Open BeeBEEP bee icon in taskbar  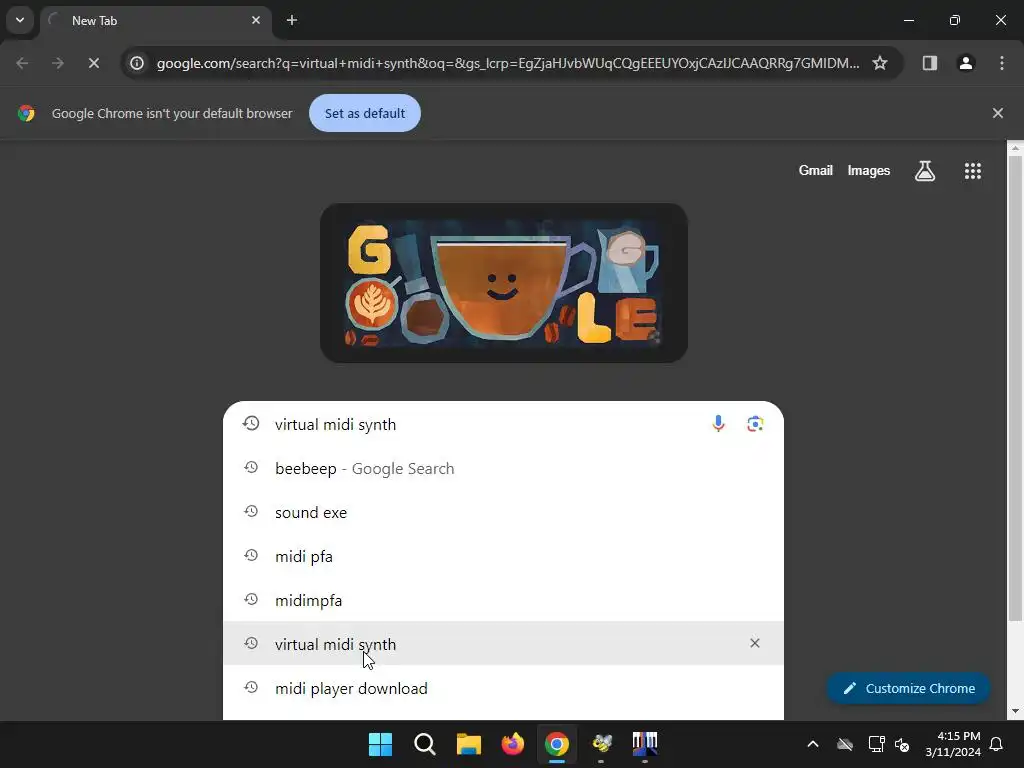(601, 744)
